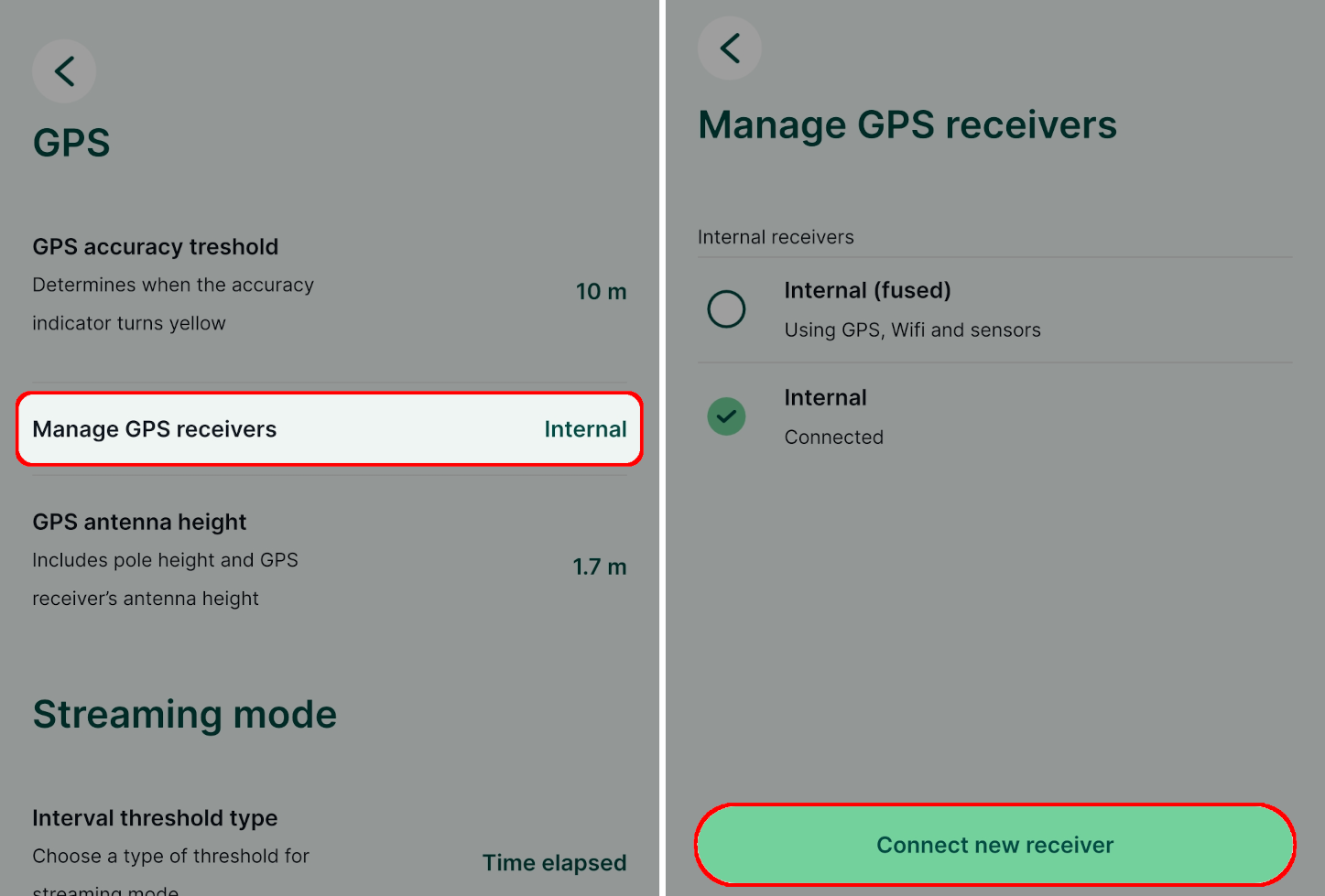This screenshot has height=896, width=1325.
Task: Select the Internal (fused) radio button
Action: pos(726,309)
